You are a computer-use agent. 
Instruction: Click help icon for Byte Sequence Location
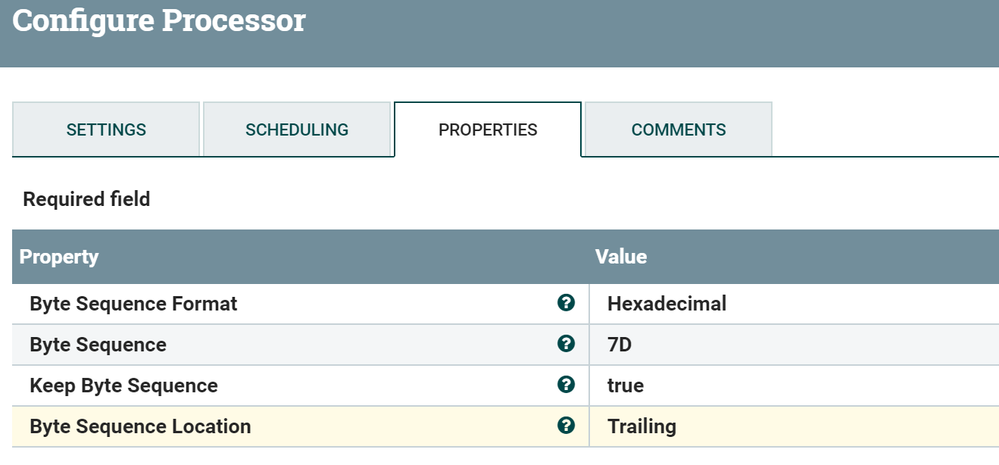tap(566, 426)
